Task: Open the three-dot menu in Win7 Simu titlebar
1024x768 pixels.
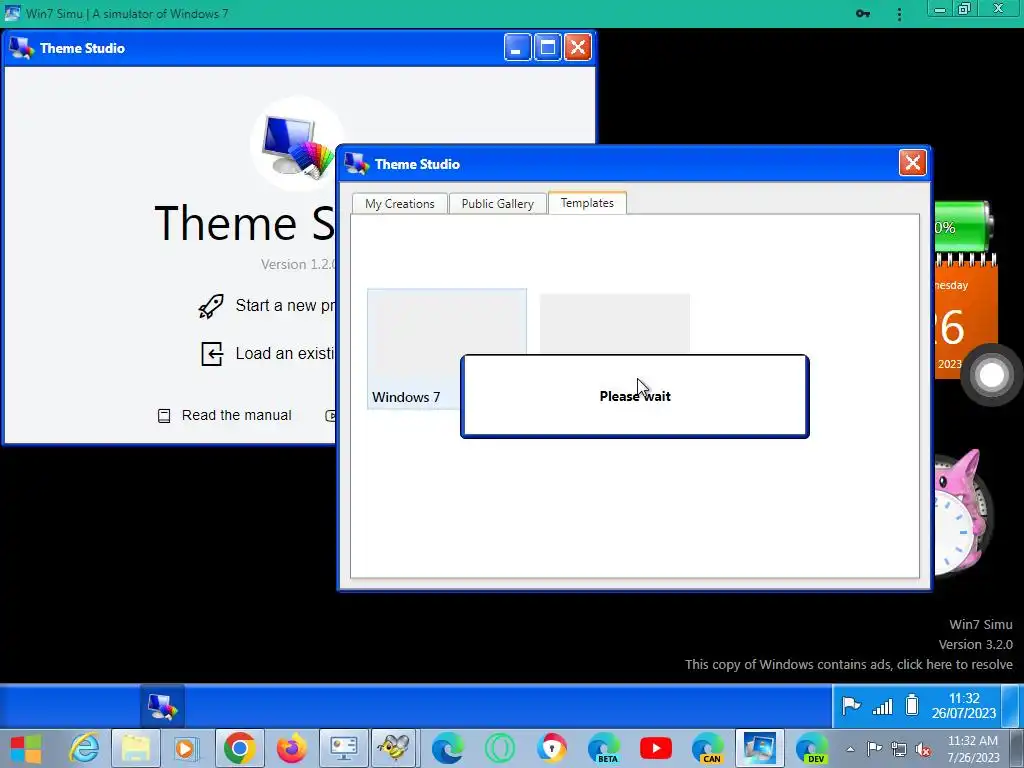Action: click(x=899, y=14)
